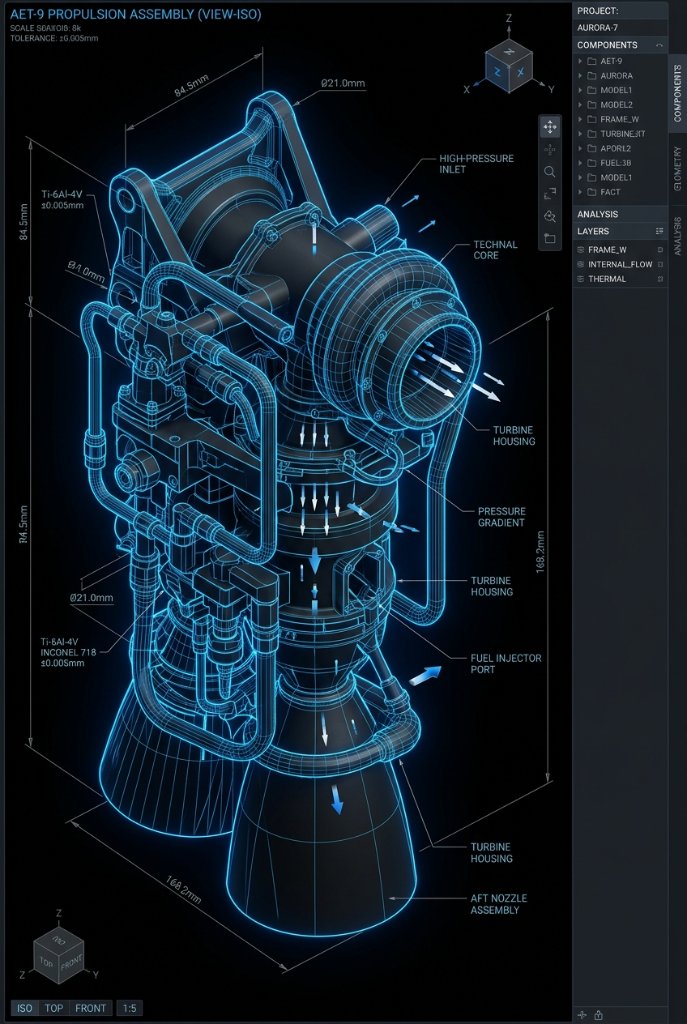The height and width of the screenshot is (1024, 687).
Task: Select THERMAL layer name
Action: coord(607,279)
